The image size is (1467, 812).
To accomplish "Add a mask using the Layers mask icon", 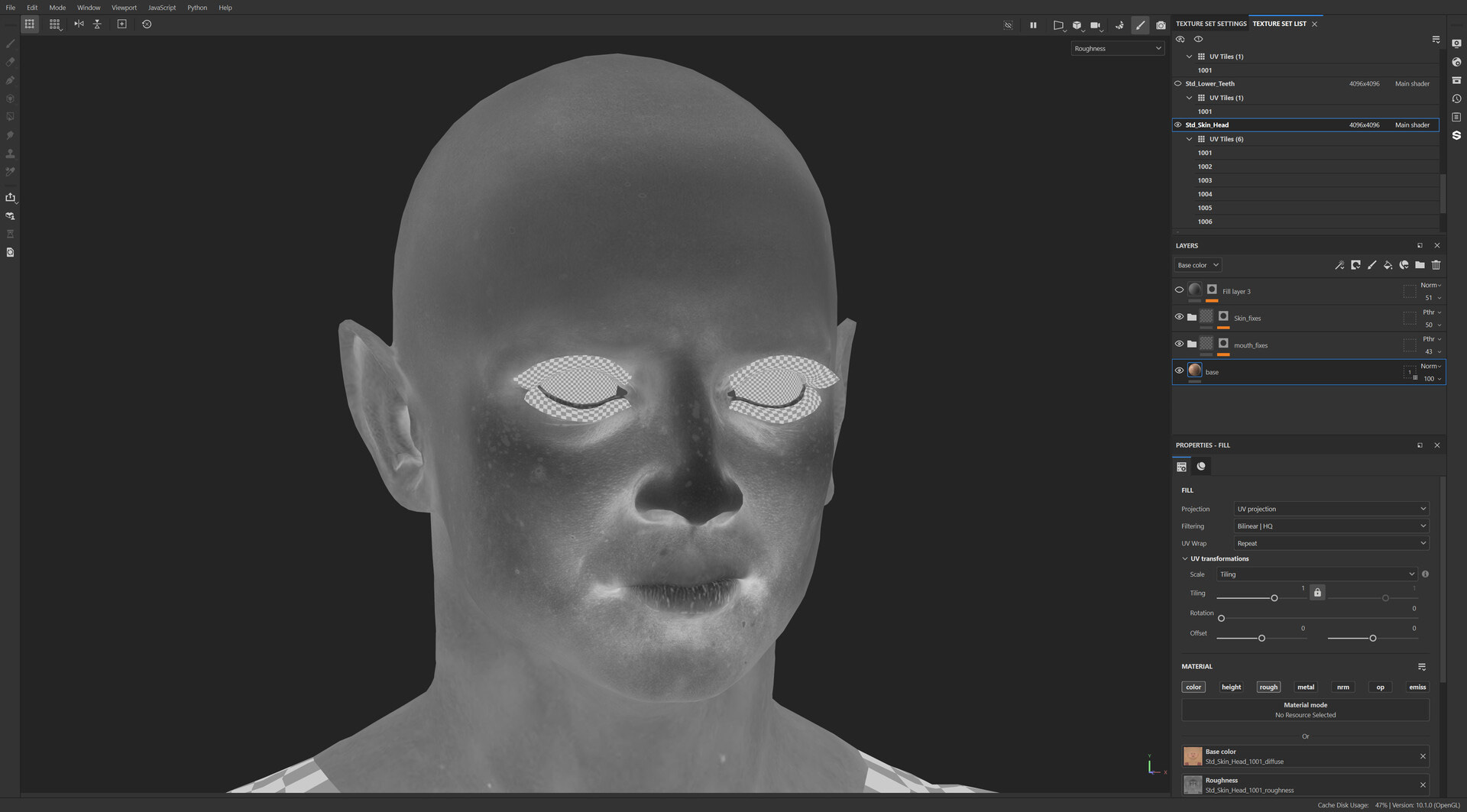I will [1355, 265].
